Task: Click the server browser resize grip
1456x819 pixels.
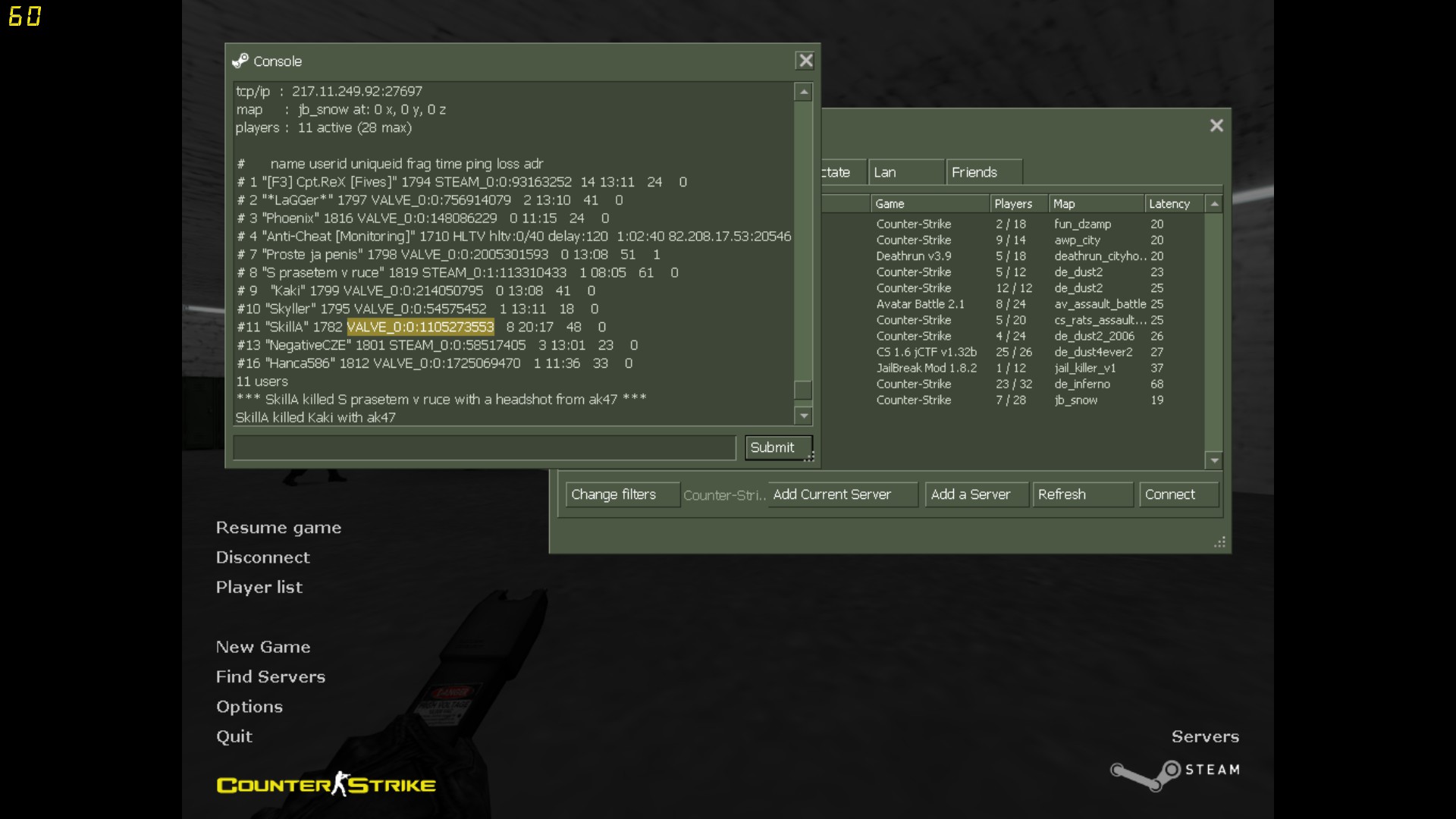Action: (x=1219, y=542)
